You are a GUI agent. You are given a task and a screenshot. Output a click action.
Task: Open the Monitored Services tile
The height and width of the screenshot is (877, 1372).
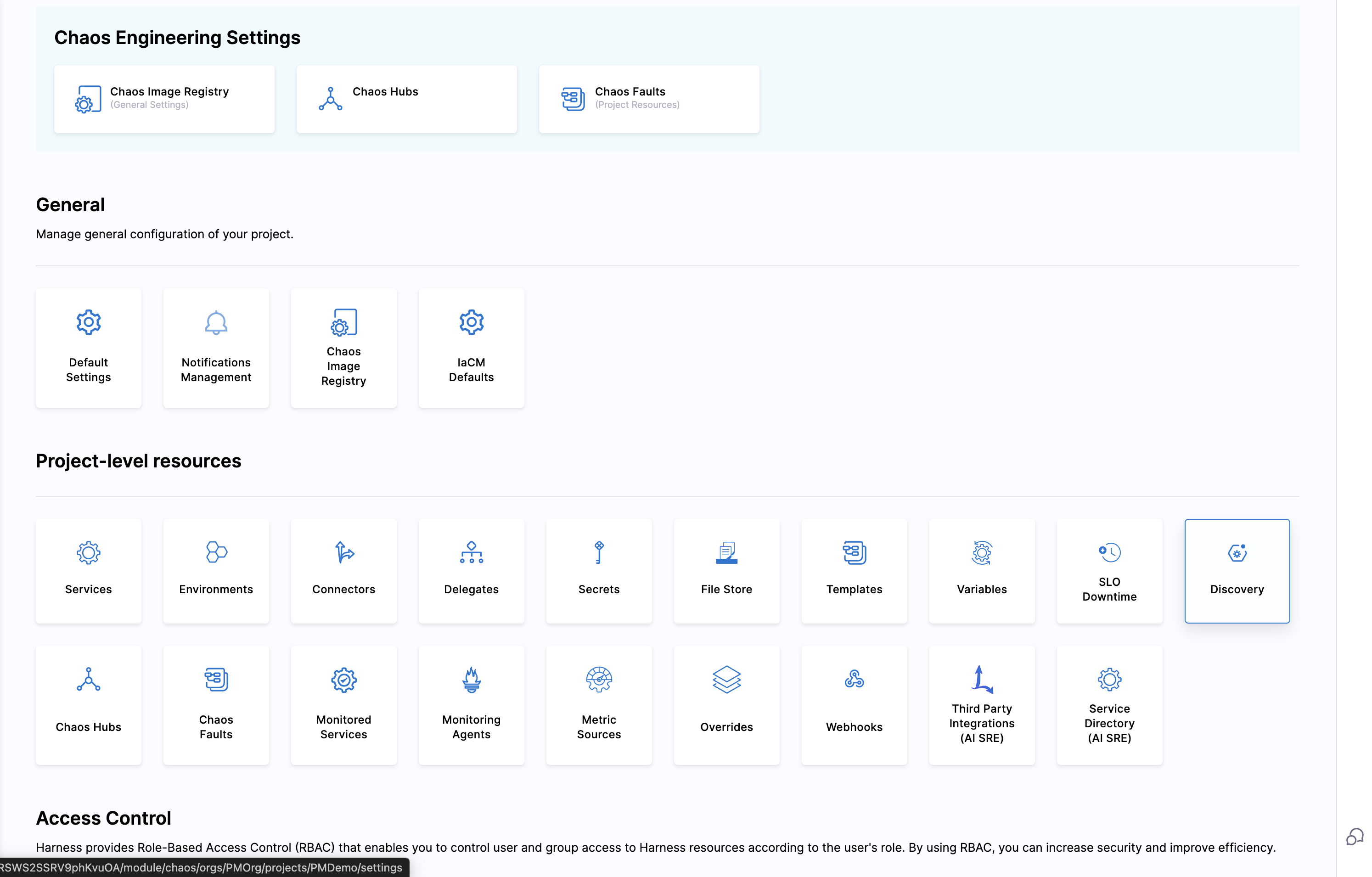pyautogui.click(x=343, y=705)
